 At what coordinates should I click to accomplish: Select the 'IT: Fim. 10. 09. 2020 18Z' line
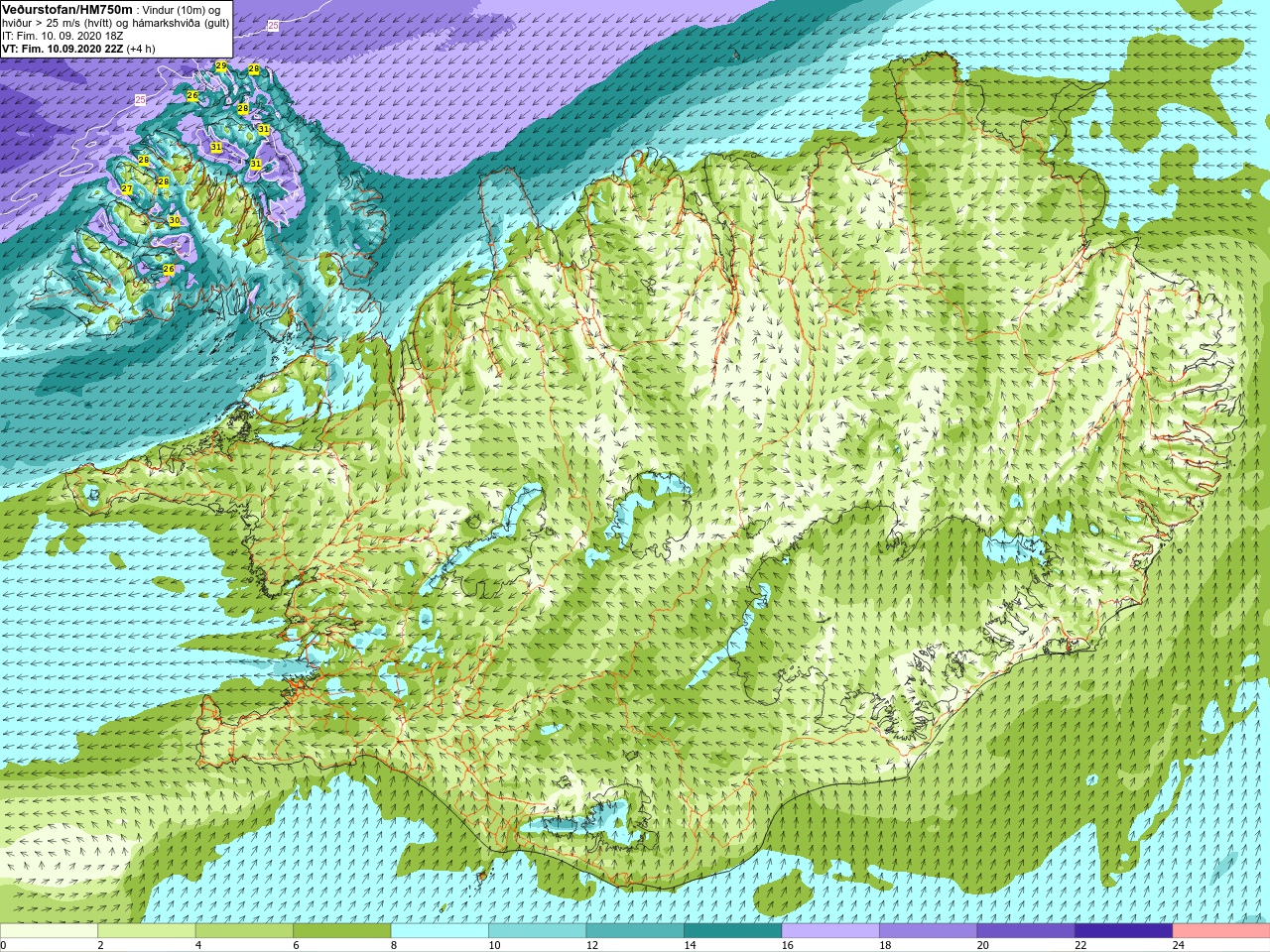click(63, 36)
